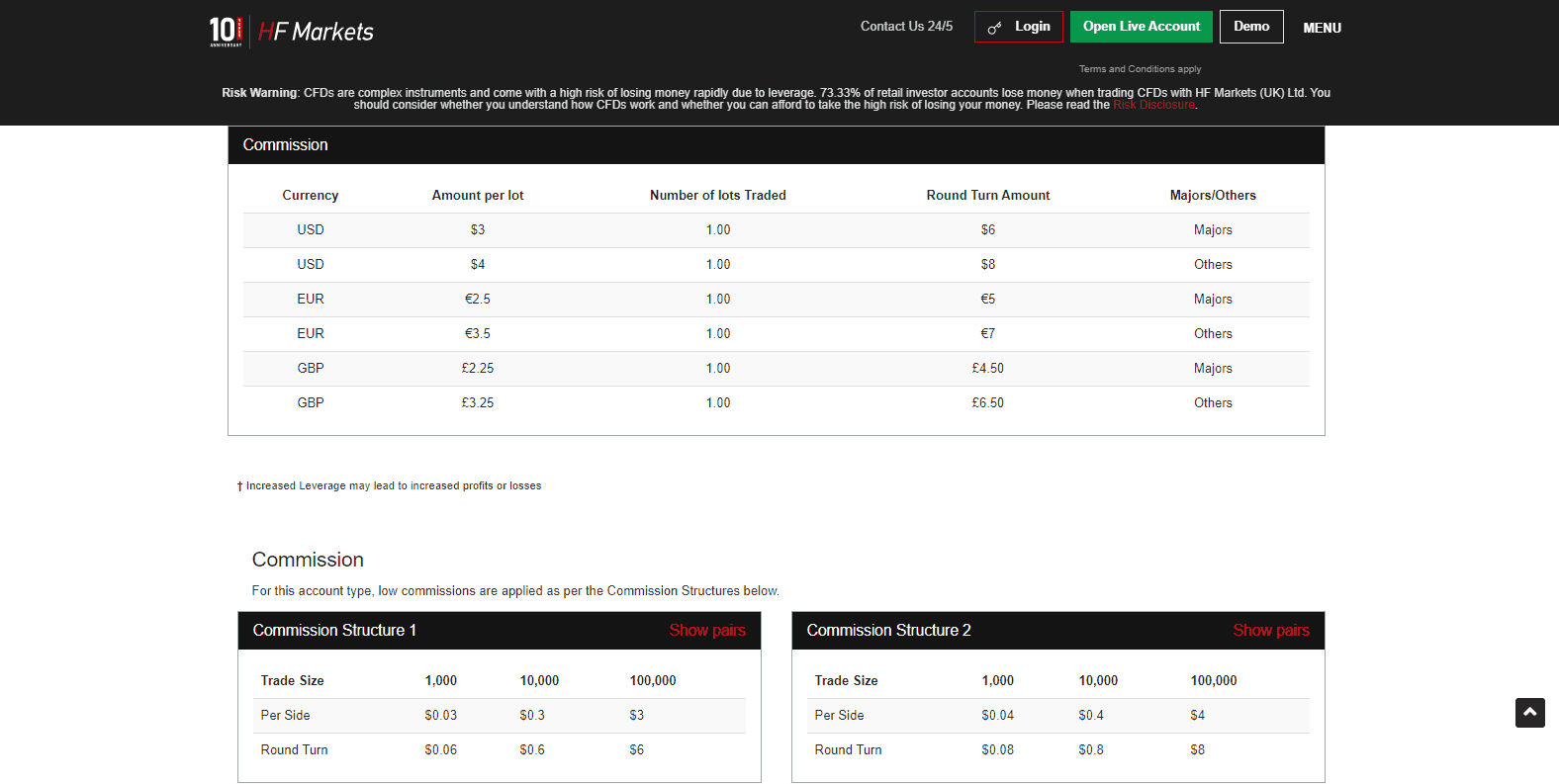Click $0.8 round turn in Structure 2
This screenshot has height=784, width=1559.
[x=1091, y=750]
